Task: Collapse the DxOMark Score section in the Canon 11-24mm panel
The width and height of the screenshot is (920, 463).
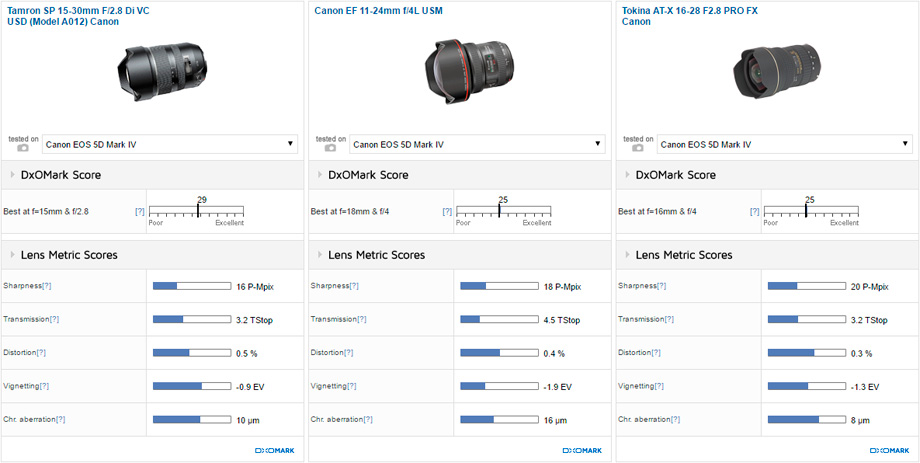Action: pos(321,175)
